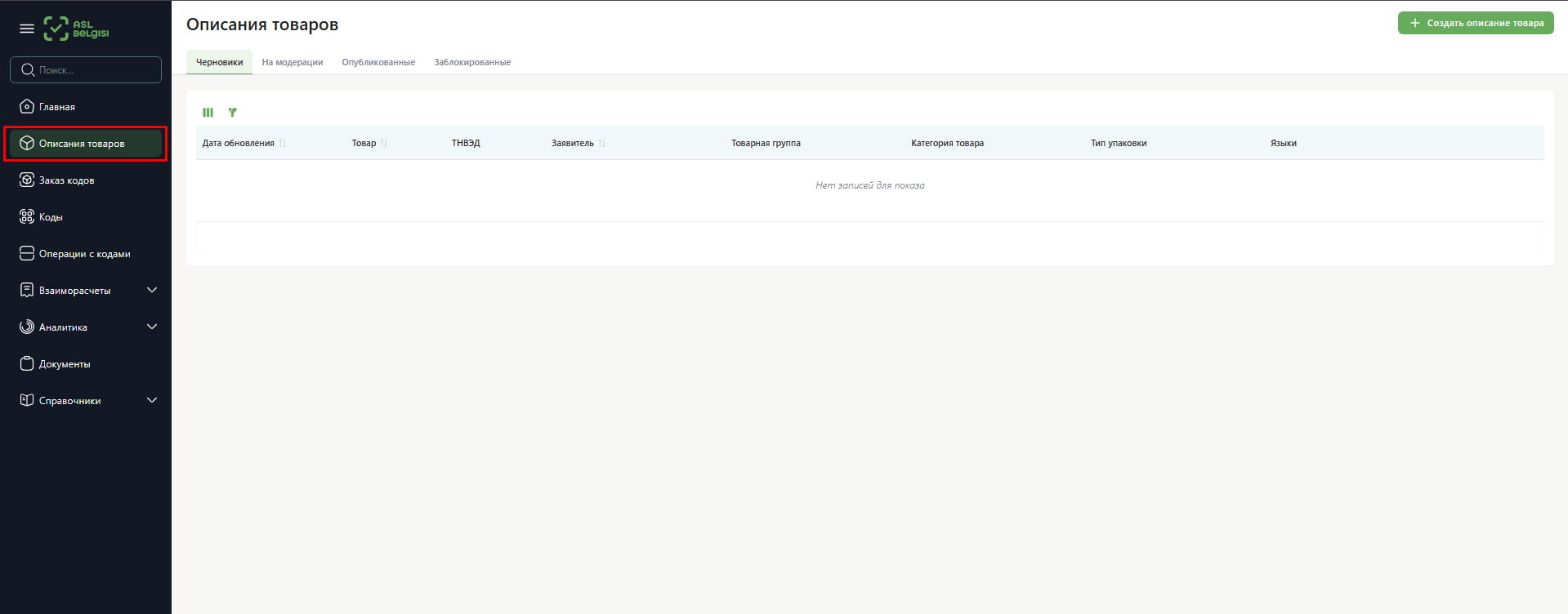1568x614 pixels.
Task: Sort table by Товар column
Action: [364, 144]
